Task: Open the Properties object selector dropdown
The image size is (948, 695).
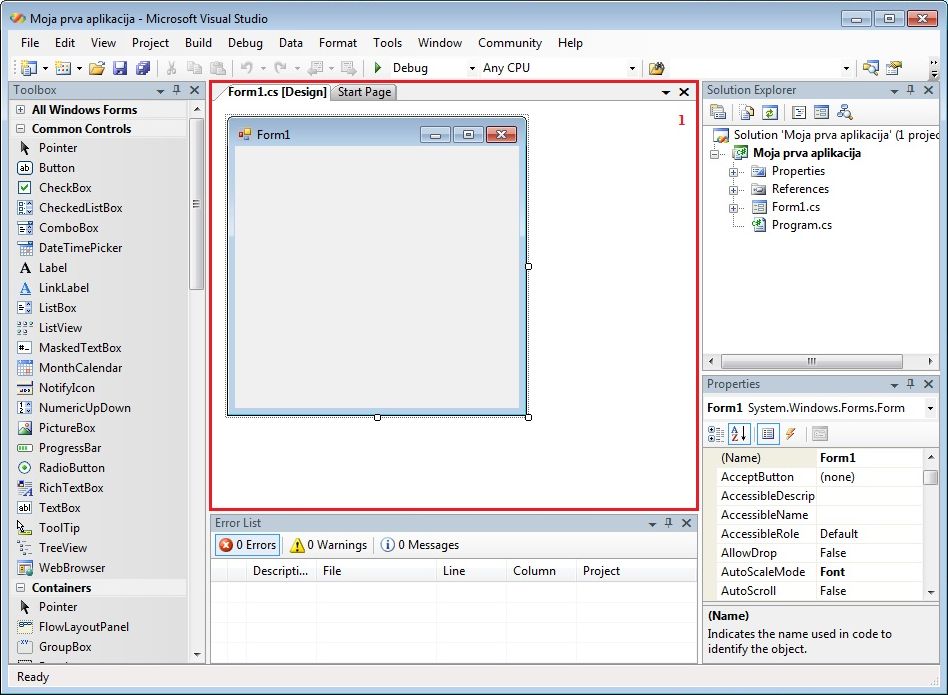Action: point(930,409)
